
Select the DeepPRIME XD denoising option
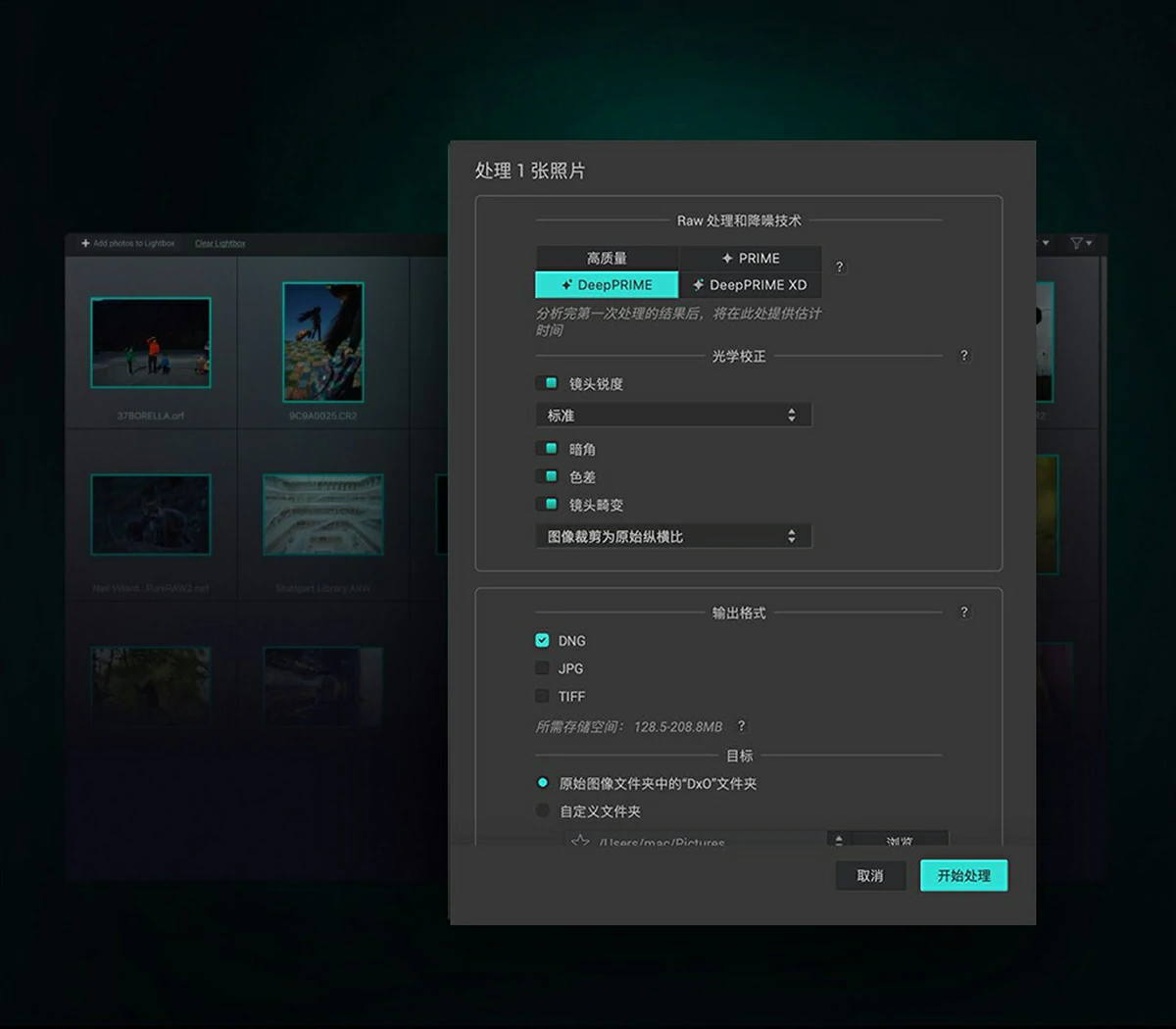click(x=751, y=285)
